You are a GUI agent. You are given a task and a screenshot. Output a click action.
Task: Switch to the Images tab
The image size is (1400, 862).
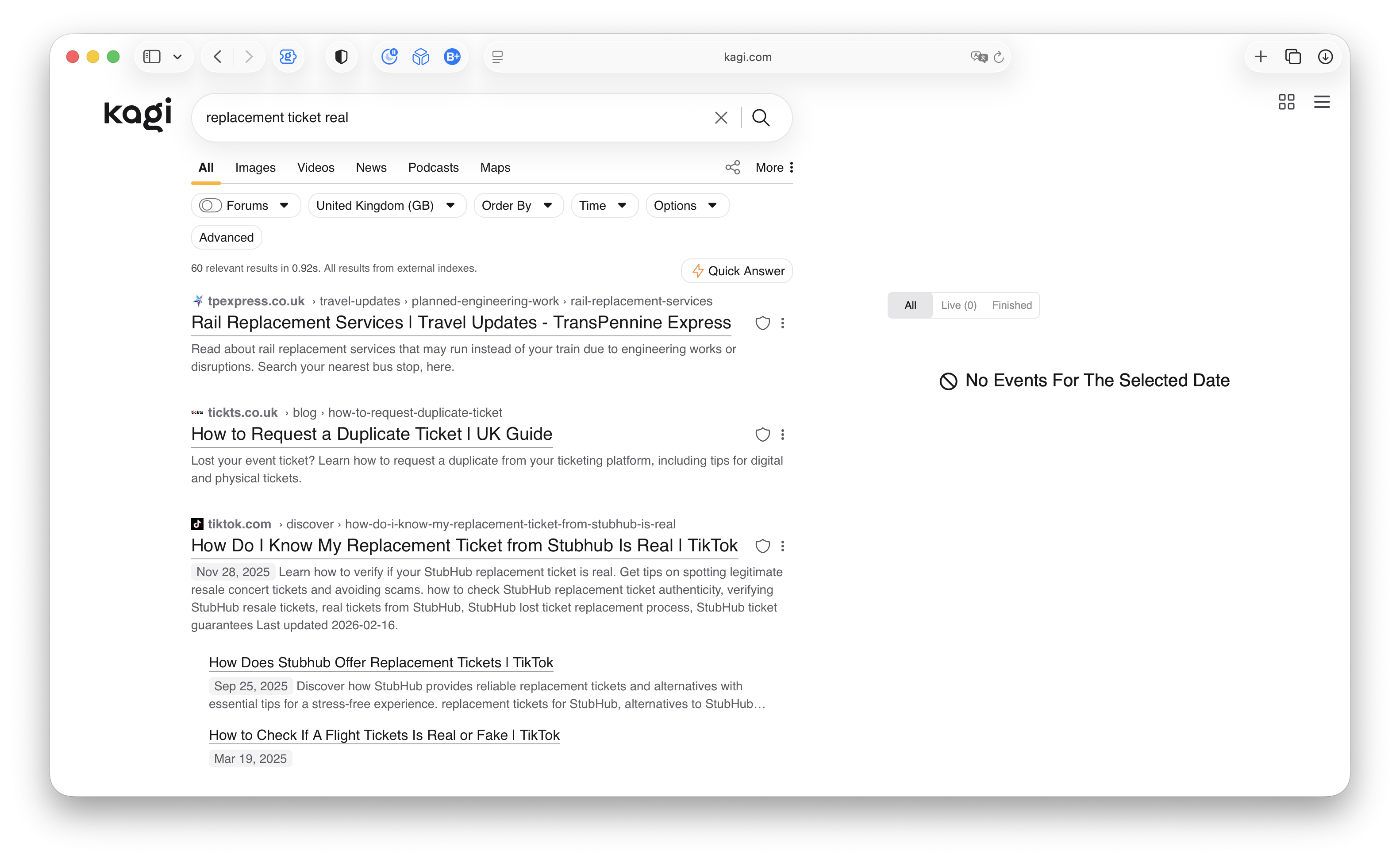tap(255, 168)
